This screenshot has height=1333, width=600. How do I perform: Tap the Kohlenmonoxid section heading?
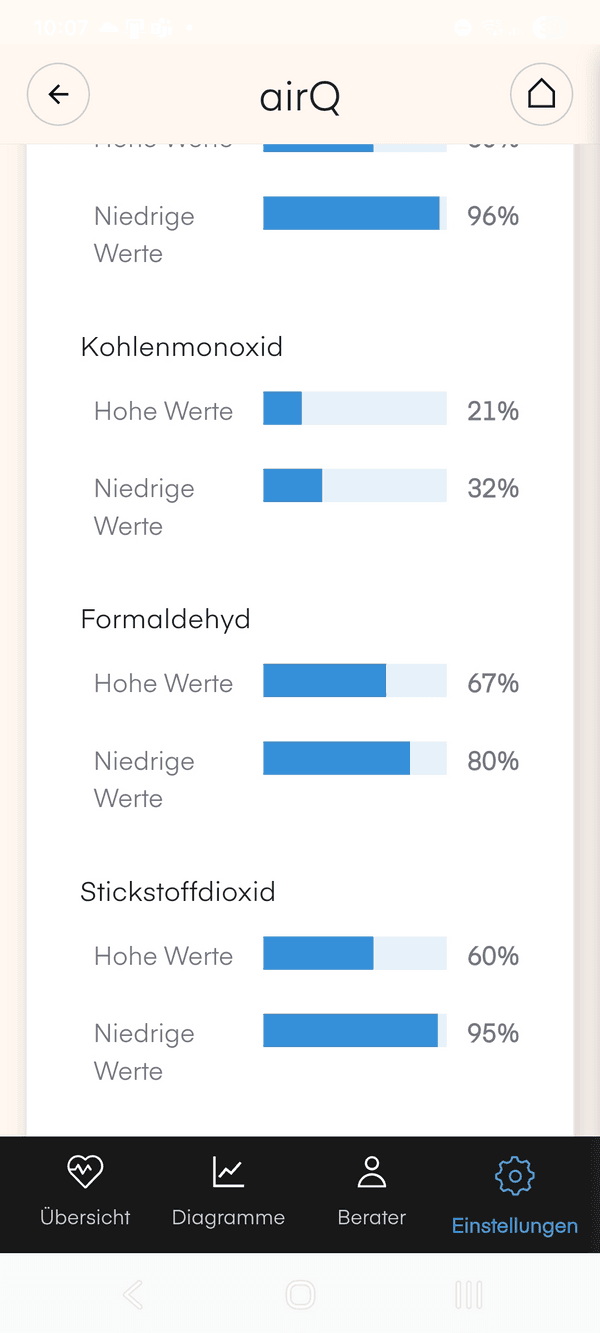182,347
